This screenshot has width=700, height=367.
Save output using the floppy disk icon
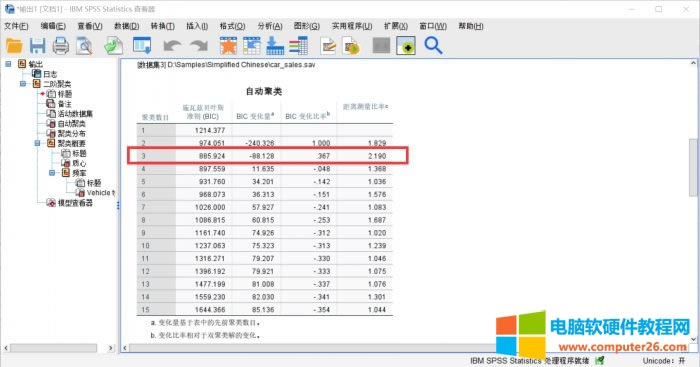tap(38, 46)
